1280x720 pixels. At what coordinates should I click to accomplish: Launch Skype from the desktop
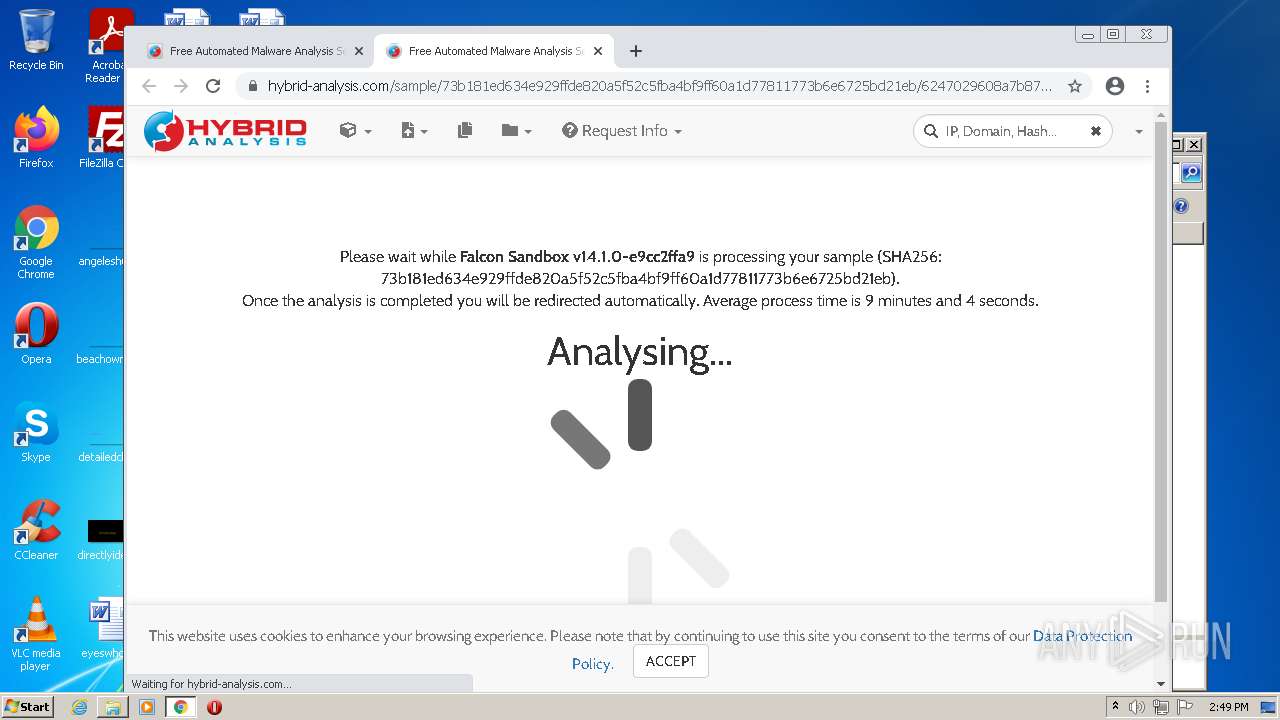tap(36, 431)
